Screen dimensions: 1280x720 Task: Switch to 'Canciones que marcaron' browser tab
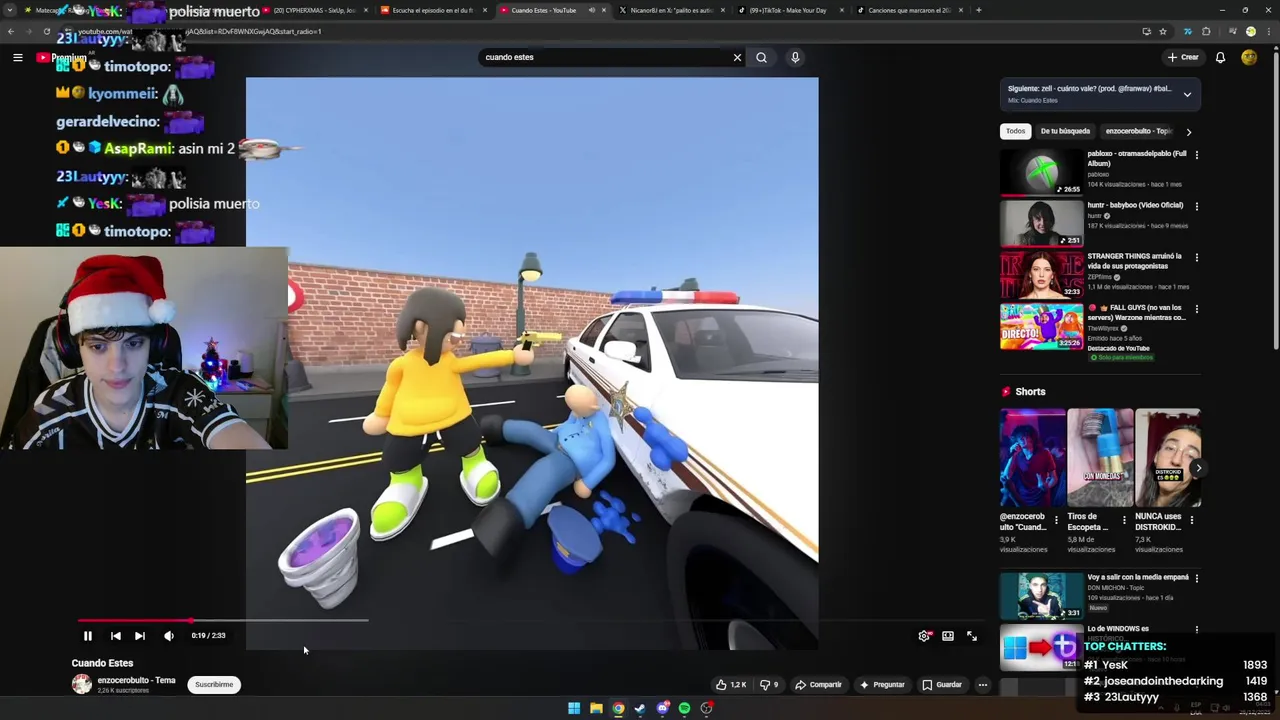click(x=909, y=10)
